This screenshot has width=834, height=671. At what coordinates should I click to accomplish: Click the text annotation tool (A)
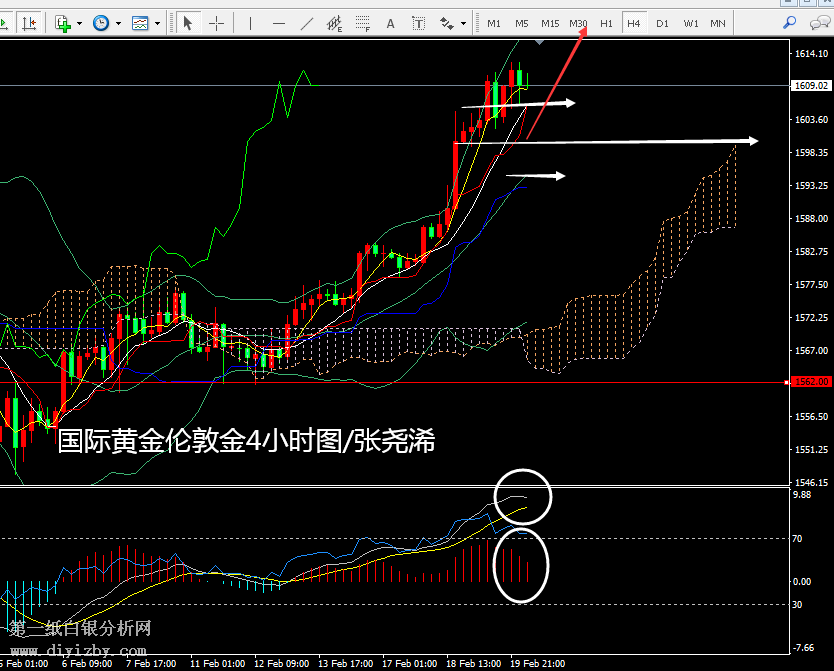pos(391,23)
